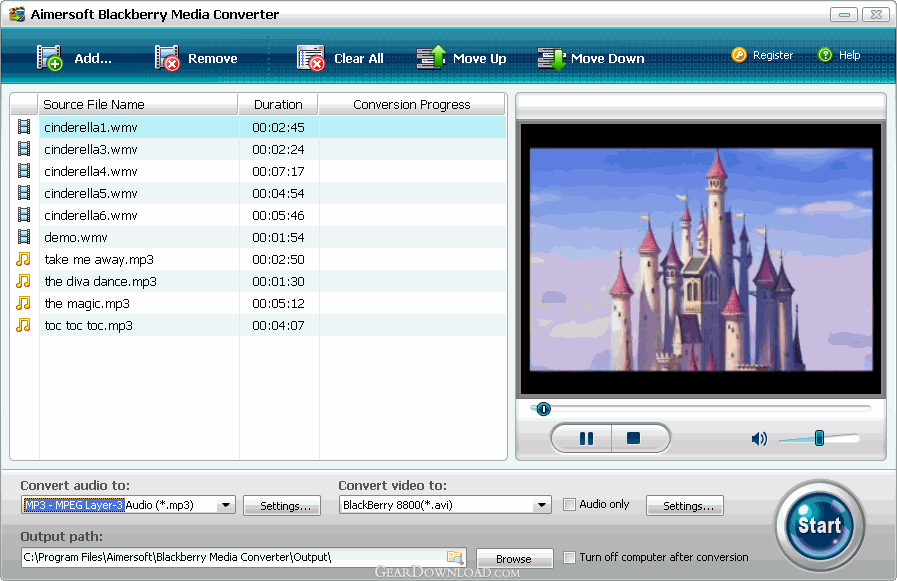
Task: Click the Help link text
Action: point(850,55)
